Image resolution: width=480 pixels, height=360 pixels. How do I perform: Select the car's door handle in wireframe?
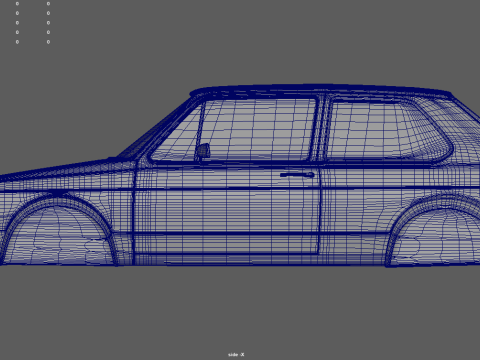297,175
